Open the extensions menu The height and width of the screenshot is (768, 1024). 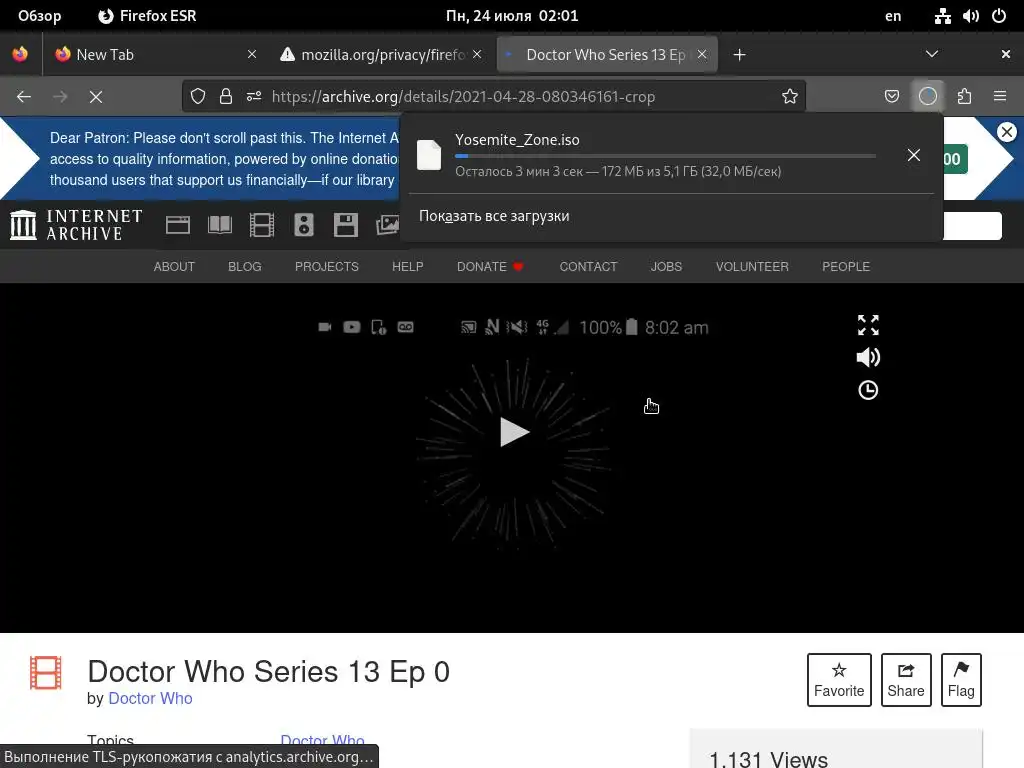tap(965, 97)
